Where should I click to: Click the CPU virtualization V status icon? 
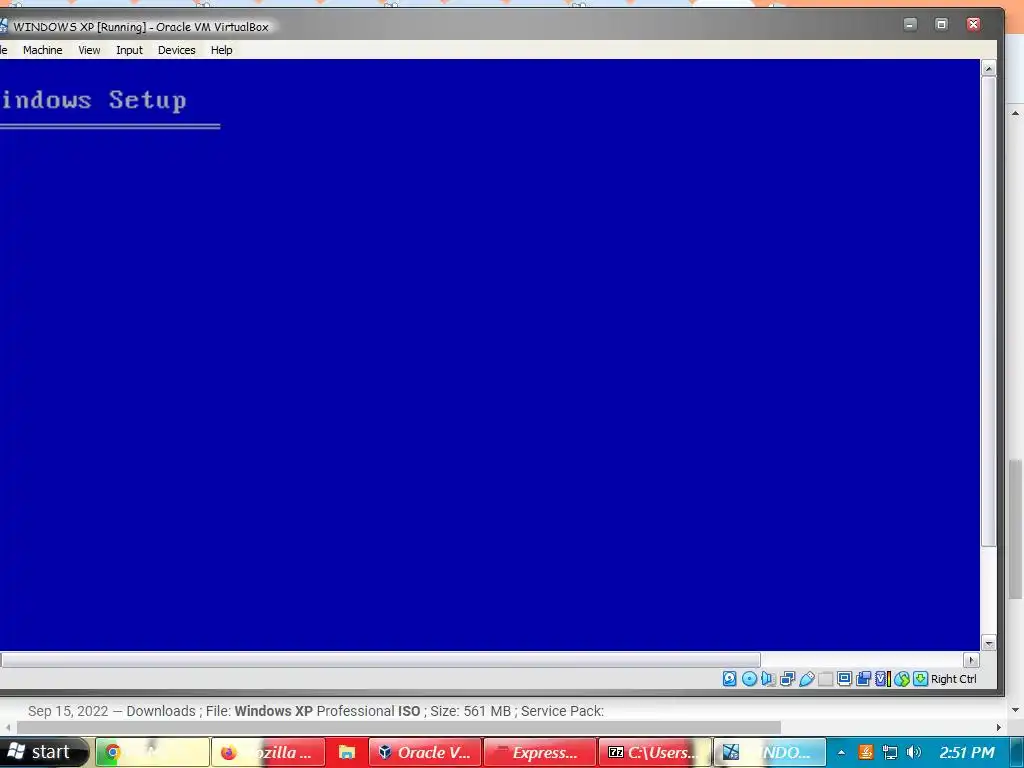click(x=882, y=679)
